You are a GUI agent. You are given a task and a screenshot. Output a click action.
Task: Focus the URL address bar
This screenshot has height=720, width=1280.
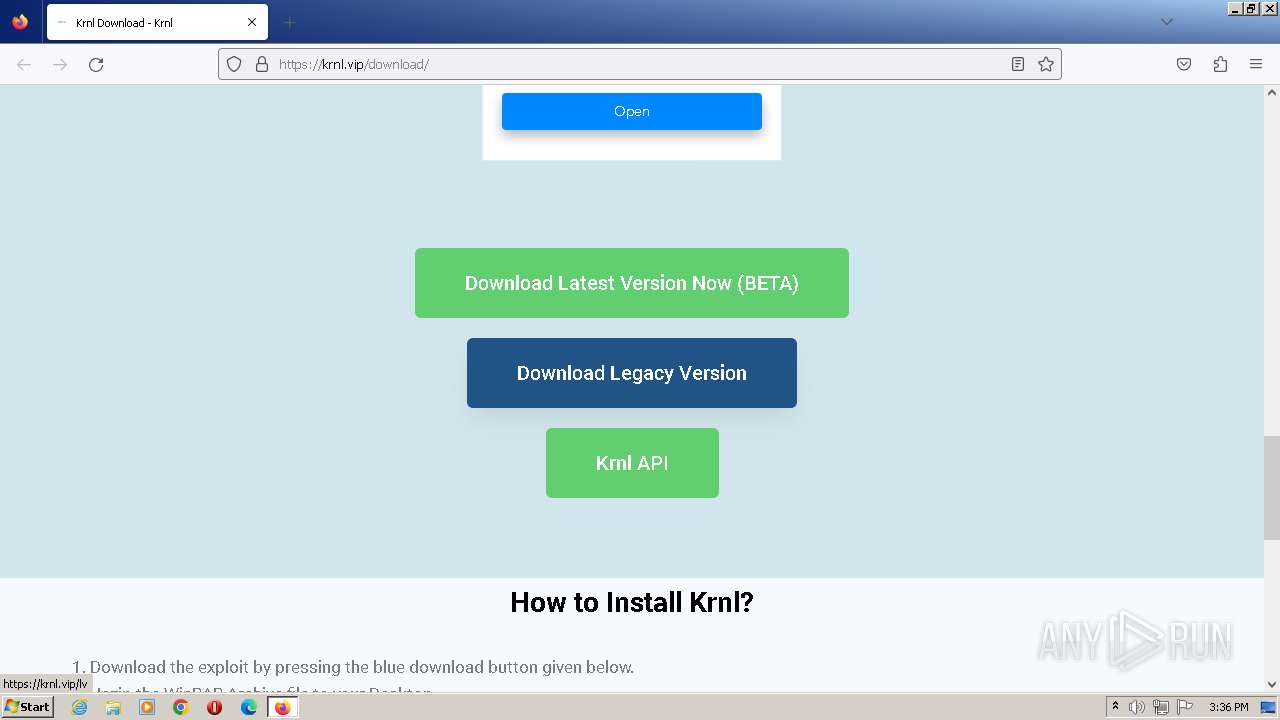click(640, 64)
